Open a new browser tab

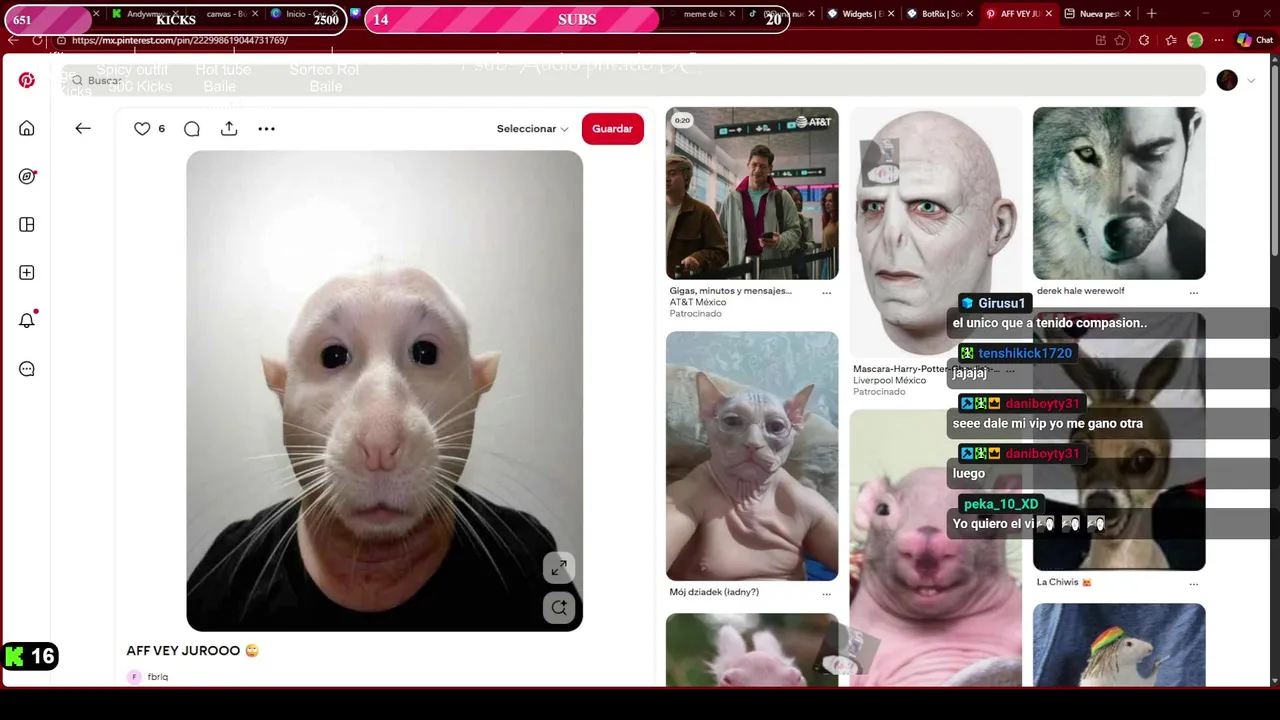[1151, 14]
